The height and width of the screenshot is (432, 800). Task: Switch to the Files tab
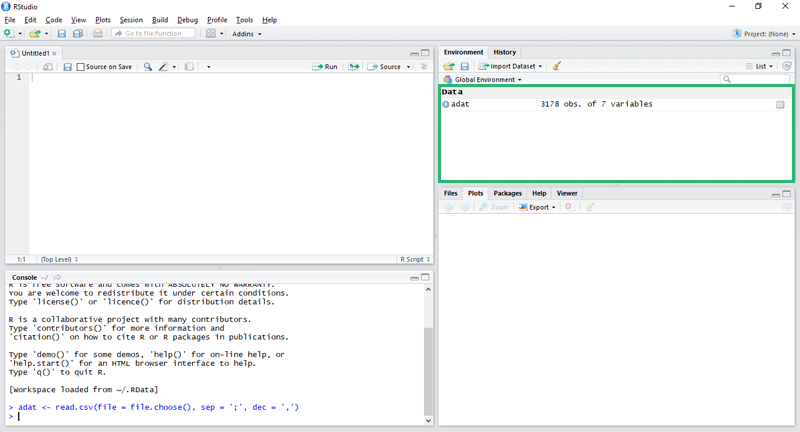pyautogui.click(x=451, y=193)
